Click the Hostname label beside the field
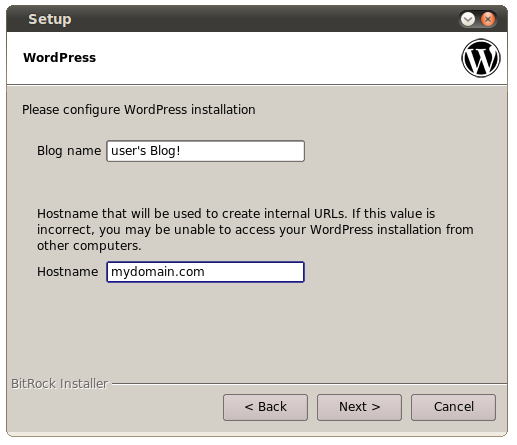This screenshot has height=445, width=517. tap(68, 272)
